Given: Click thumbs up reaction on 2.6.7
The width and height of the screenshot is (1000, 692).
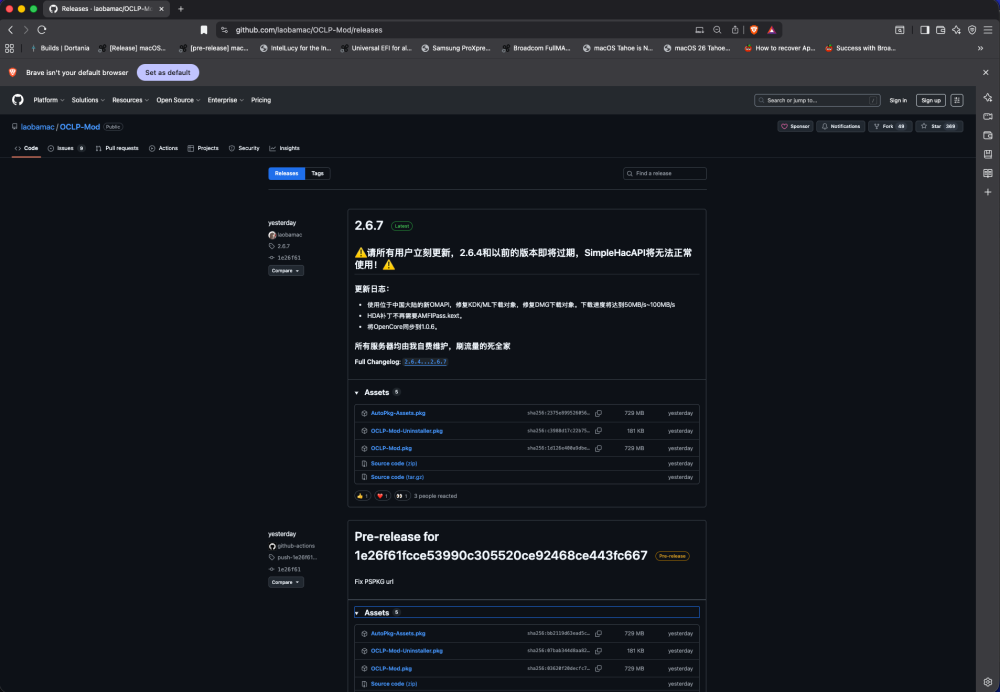Looking at the screenshot, I should (362, 496).
